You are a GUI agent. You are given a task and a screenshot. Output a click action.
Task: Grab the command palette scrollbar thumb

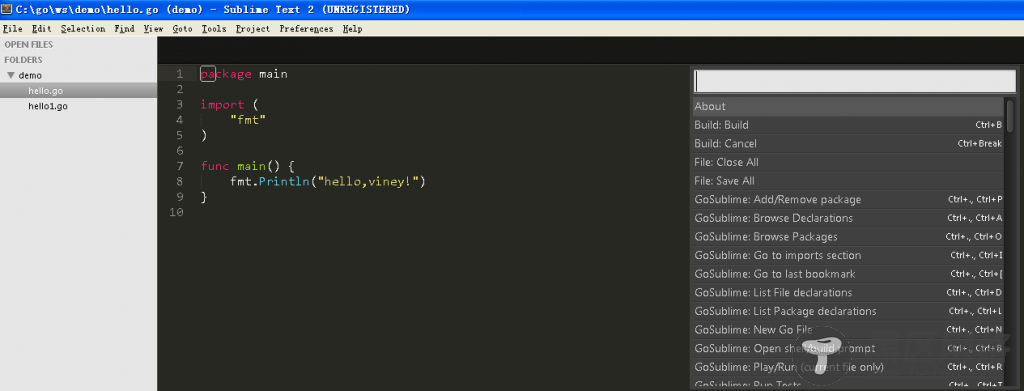point(1010,115)
